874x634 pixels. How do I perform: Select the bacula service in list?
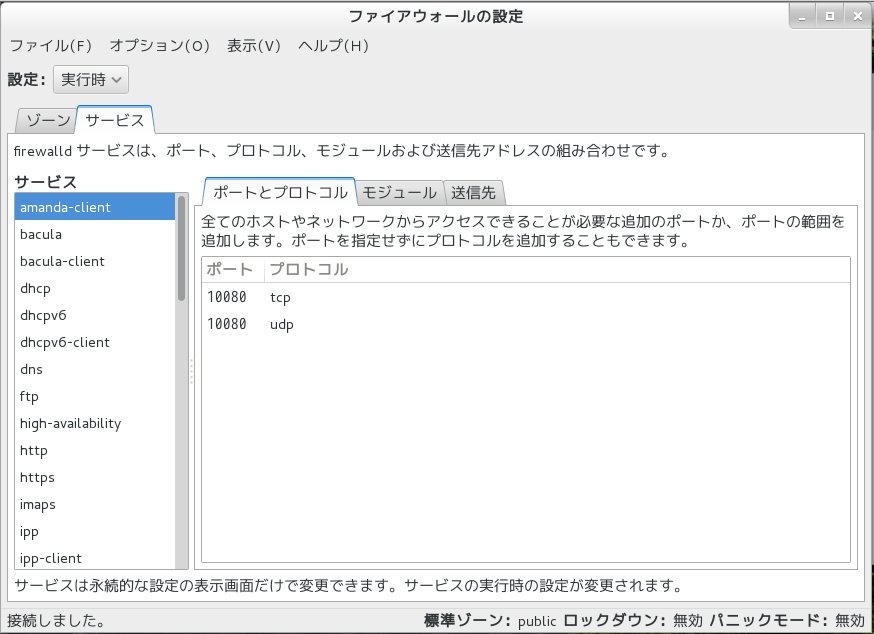(x=41, y=234)
